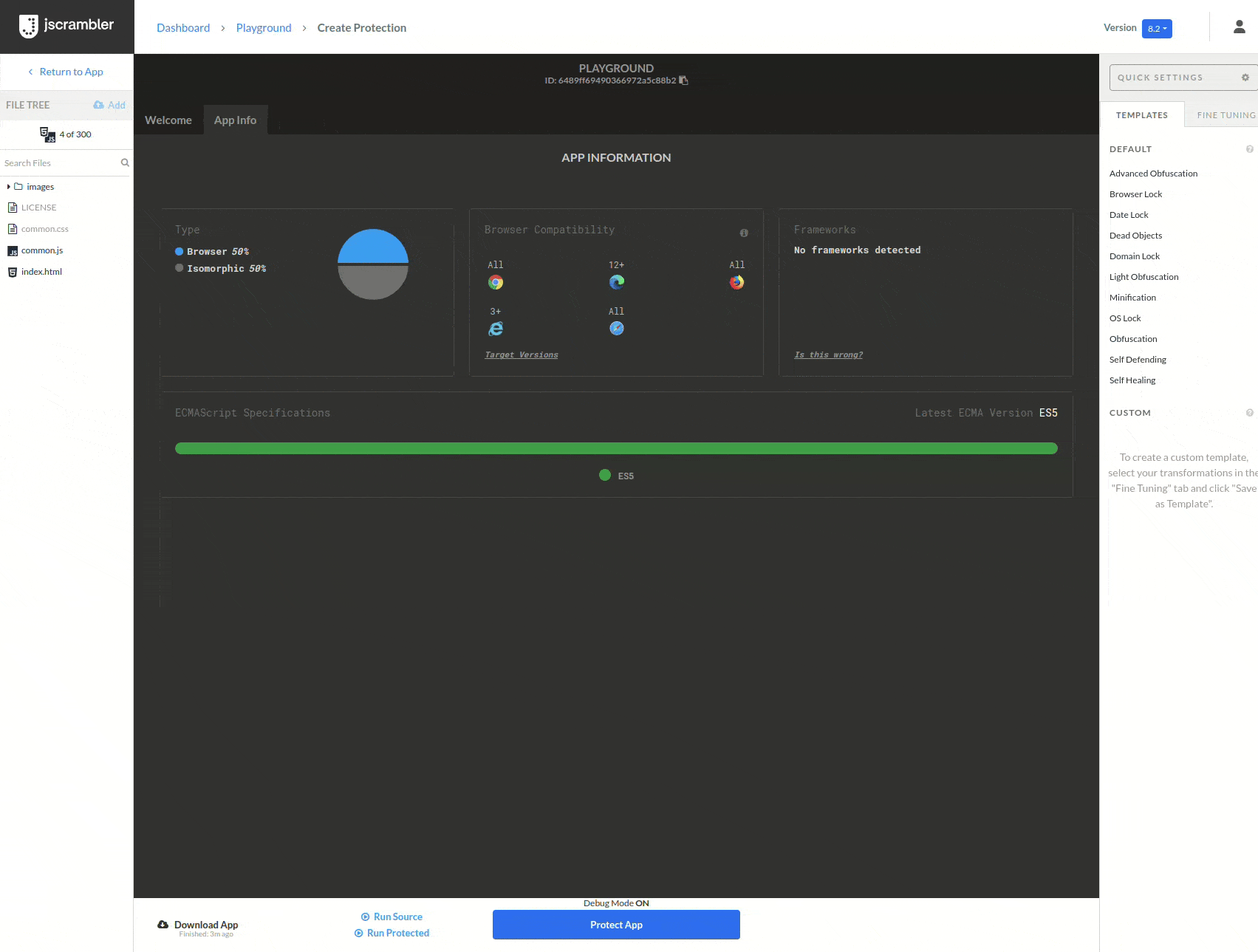Click Debug Mode ON label
This screenshot has height=952, width=1258.
pyautogui.click(x=616, y=903)
